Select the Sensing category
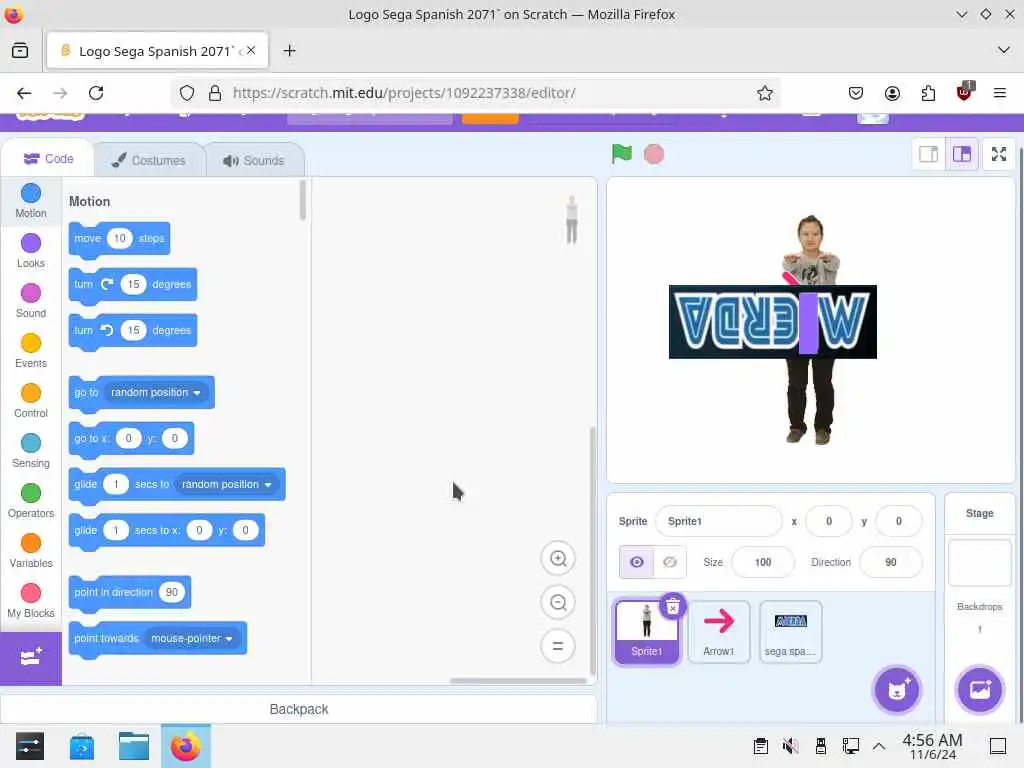Viewport: 1024px width, 768px height. click(31, 451)
